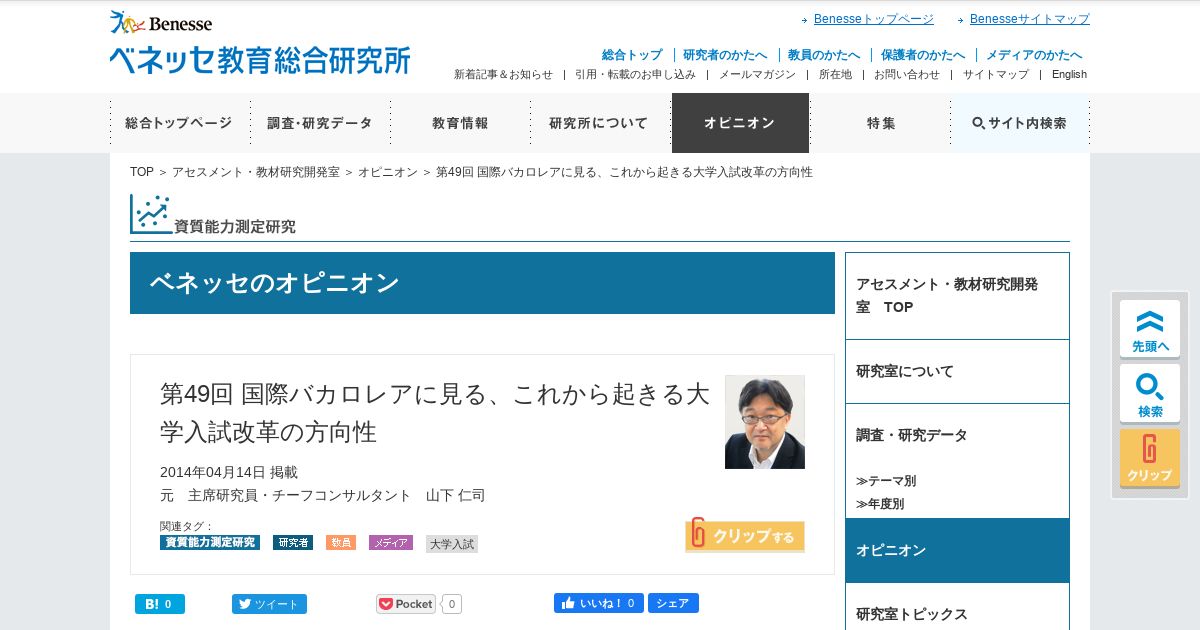Click the floating クリップ icon
This screenshot has width=1200, height=630.
tap(1150, 458)
